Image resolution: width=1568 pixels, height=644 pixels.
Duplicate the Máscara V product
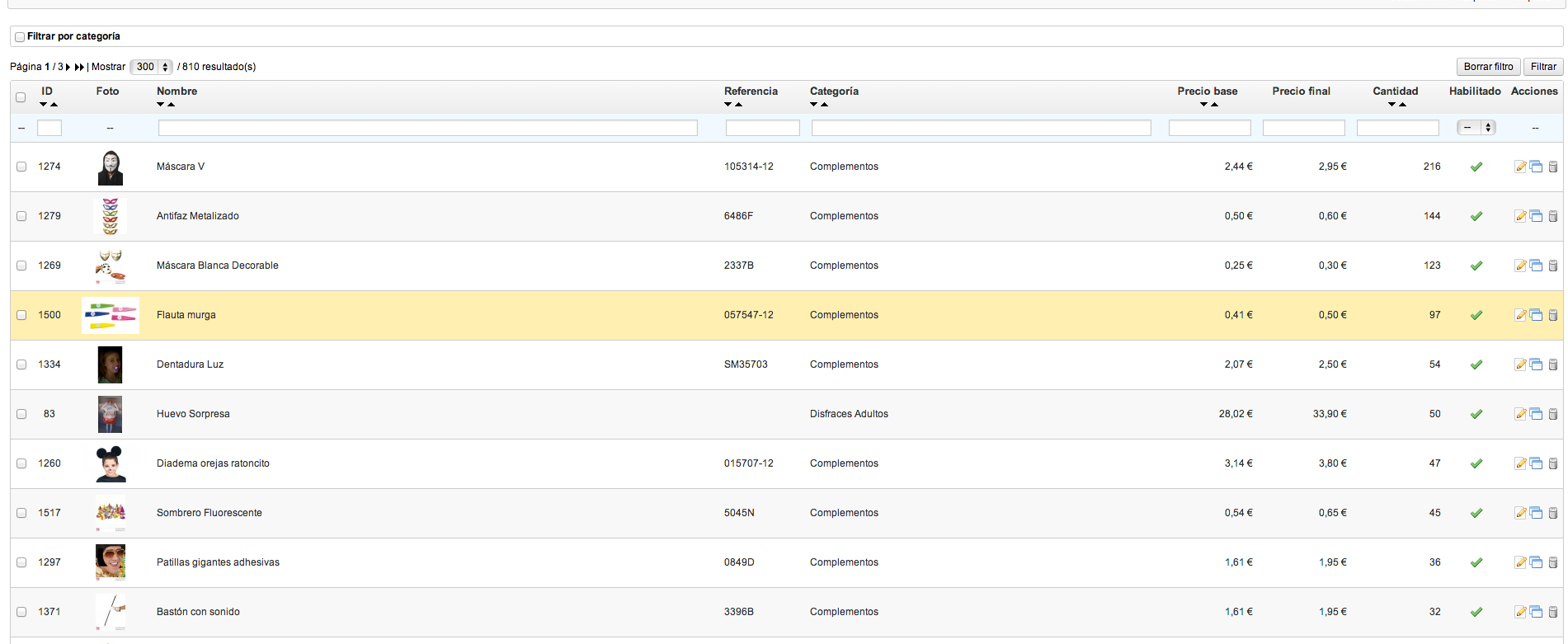[1536, 167]
